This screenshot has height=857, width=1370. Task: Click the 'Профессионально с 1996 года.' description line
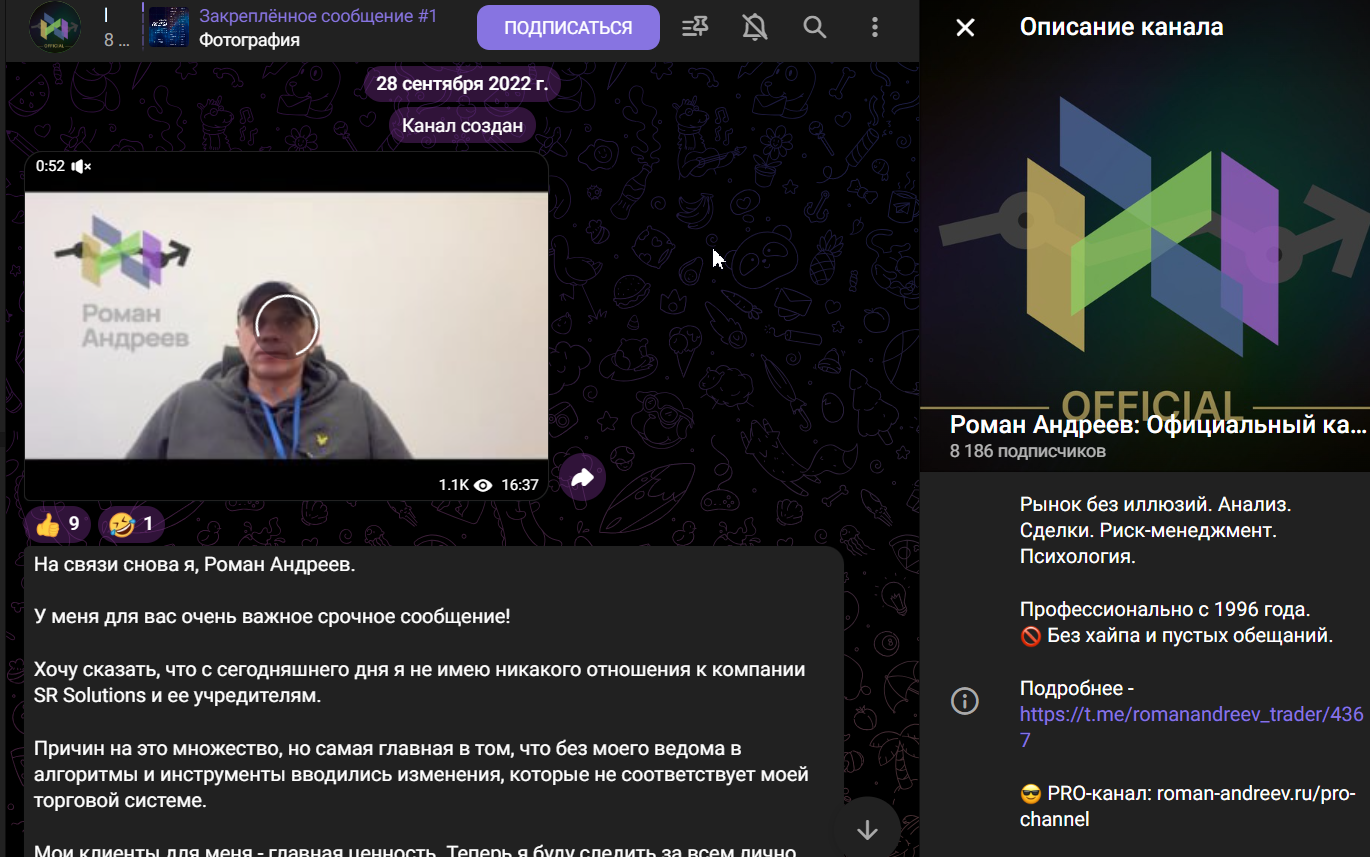pos(1165,609)
